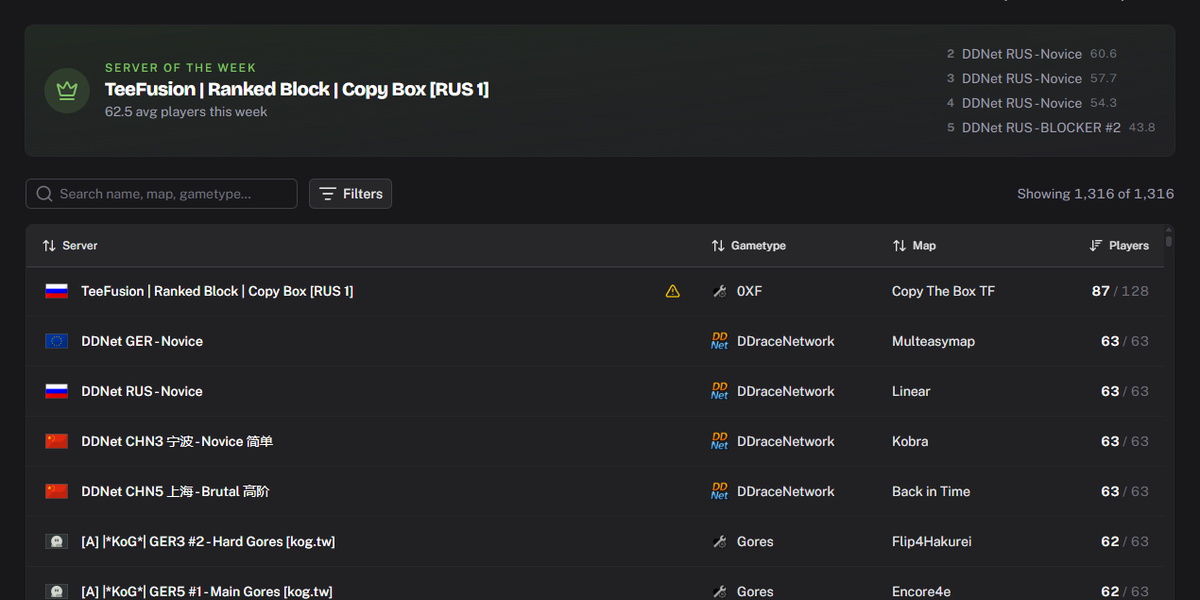The width and height of the screenshot is (1200, 600).
Task: Focus the search name, map, gametype field
Action: pos(161,194)
